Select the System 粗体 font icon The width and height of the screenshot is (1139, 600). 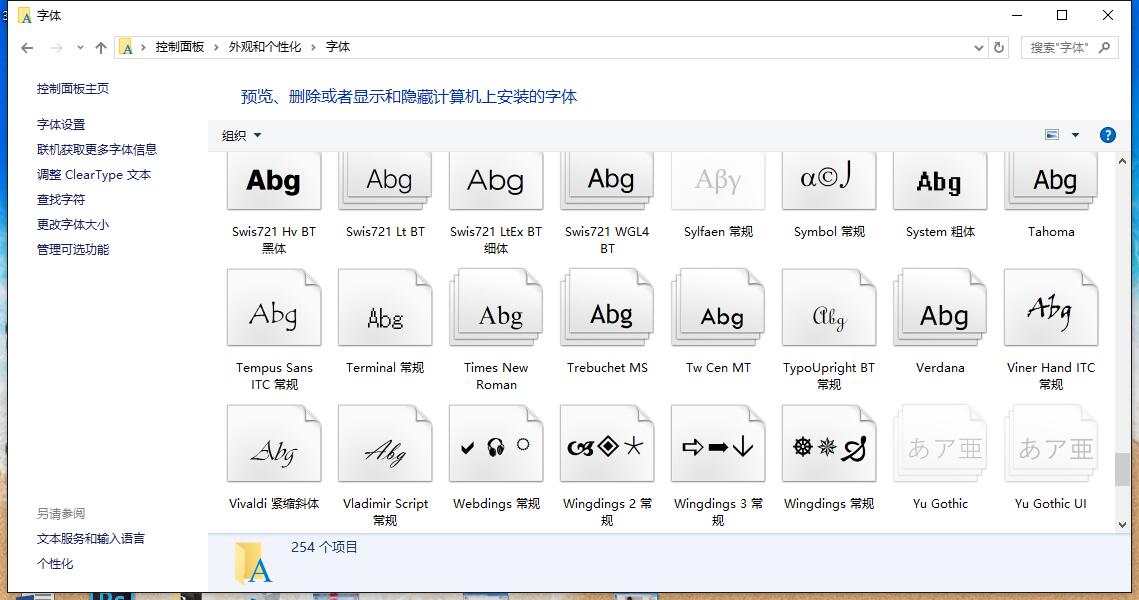pyautogui.click(x=940, y=181)
